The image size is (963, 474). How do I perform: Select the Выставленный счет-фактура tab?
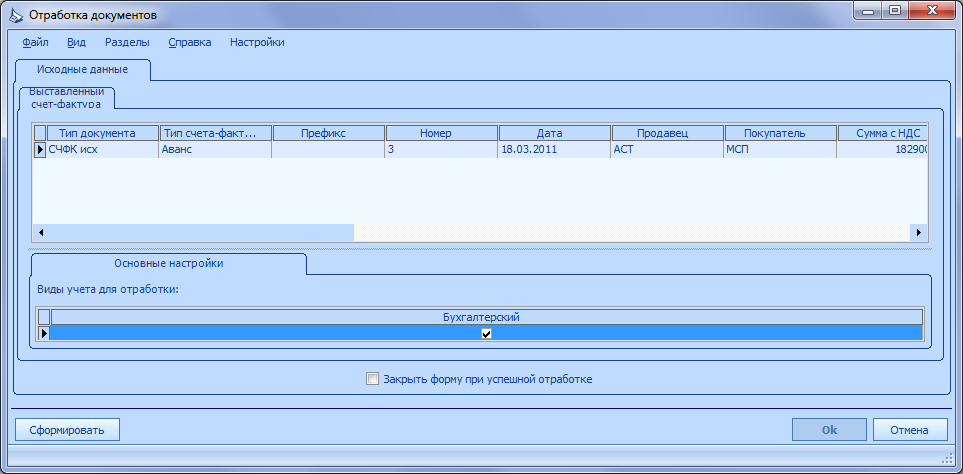click(x=66, y=98)
